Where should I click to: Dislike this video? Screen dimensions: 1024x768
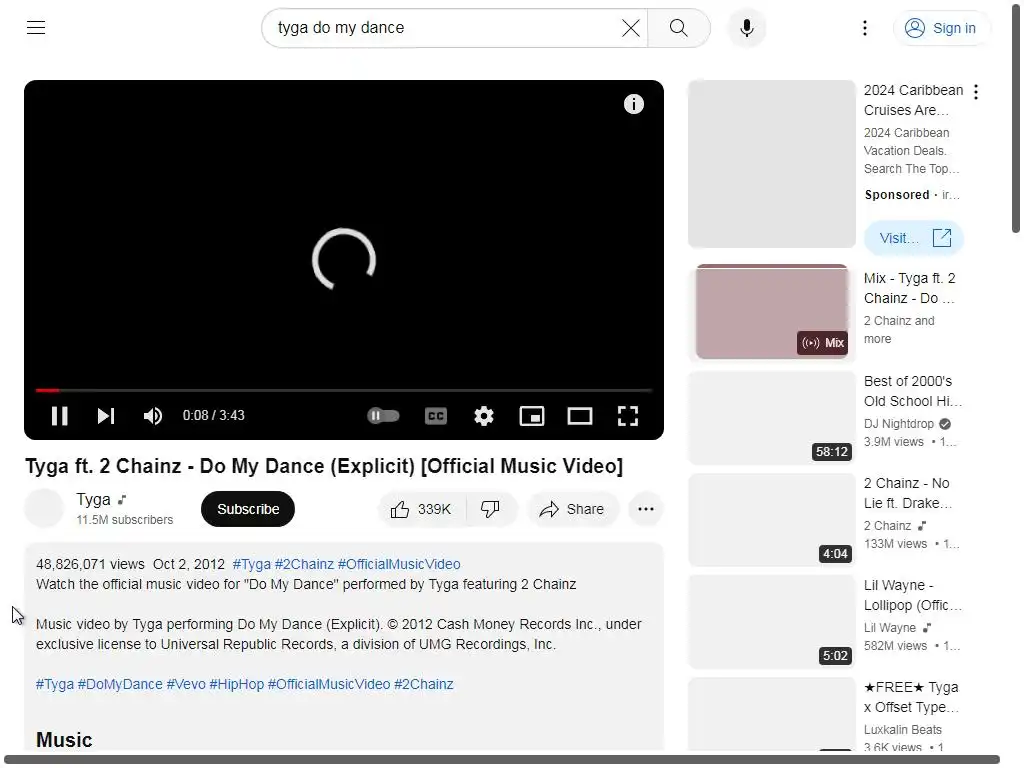pos(490,509)
